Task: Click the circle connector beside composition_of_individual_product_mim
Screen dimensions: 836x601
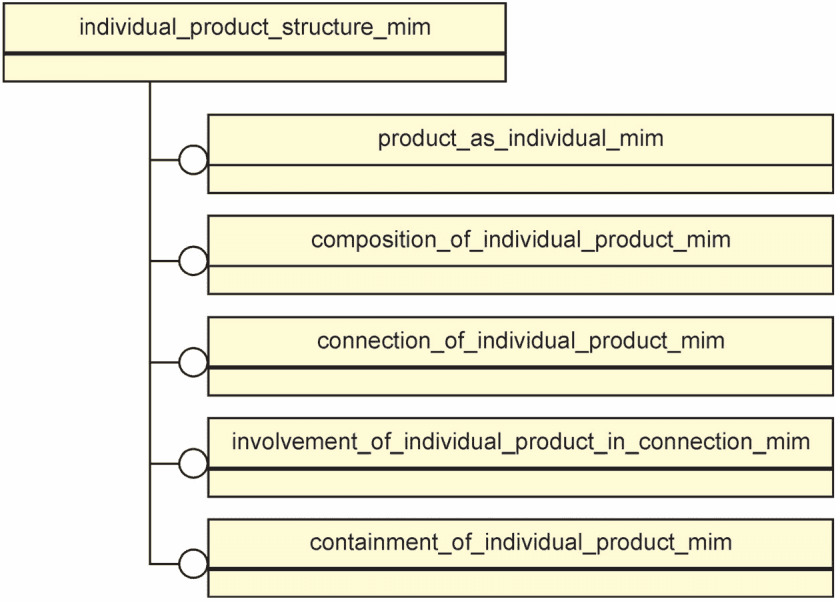Action: pyautogui.click(x=193, y=261)
